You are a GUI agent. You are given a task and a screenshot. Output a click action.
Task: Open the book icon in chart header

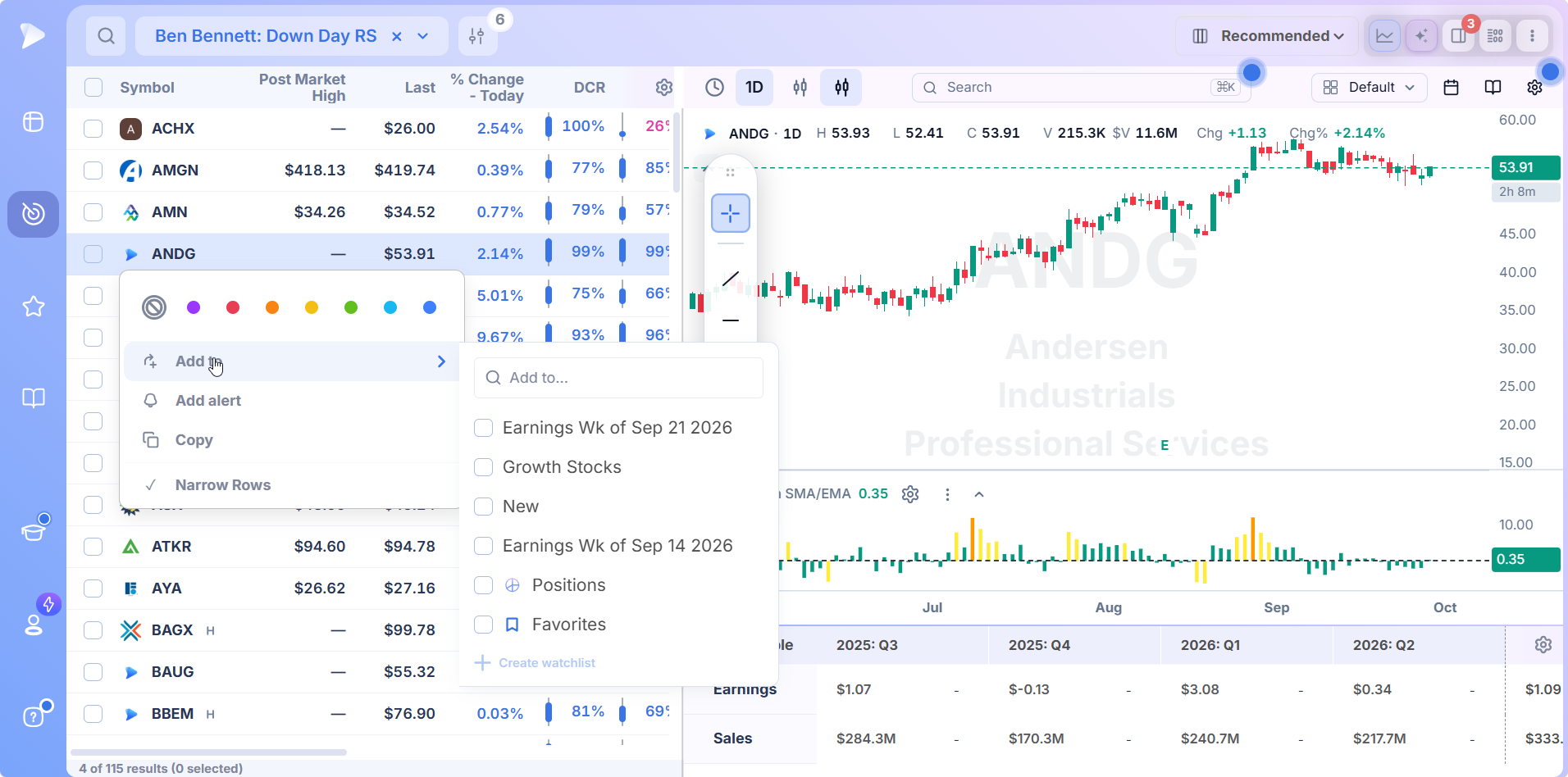(x=1493, y=87)
